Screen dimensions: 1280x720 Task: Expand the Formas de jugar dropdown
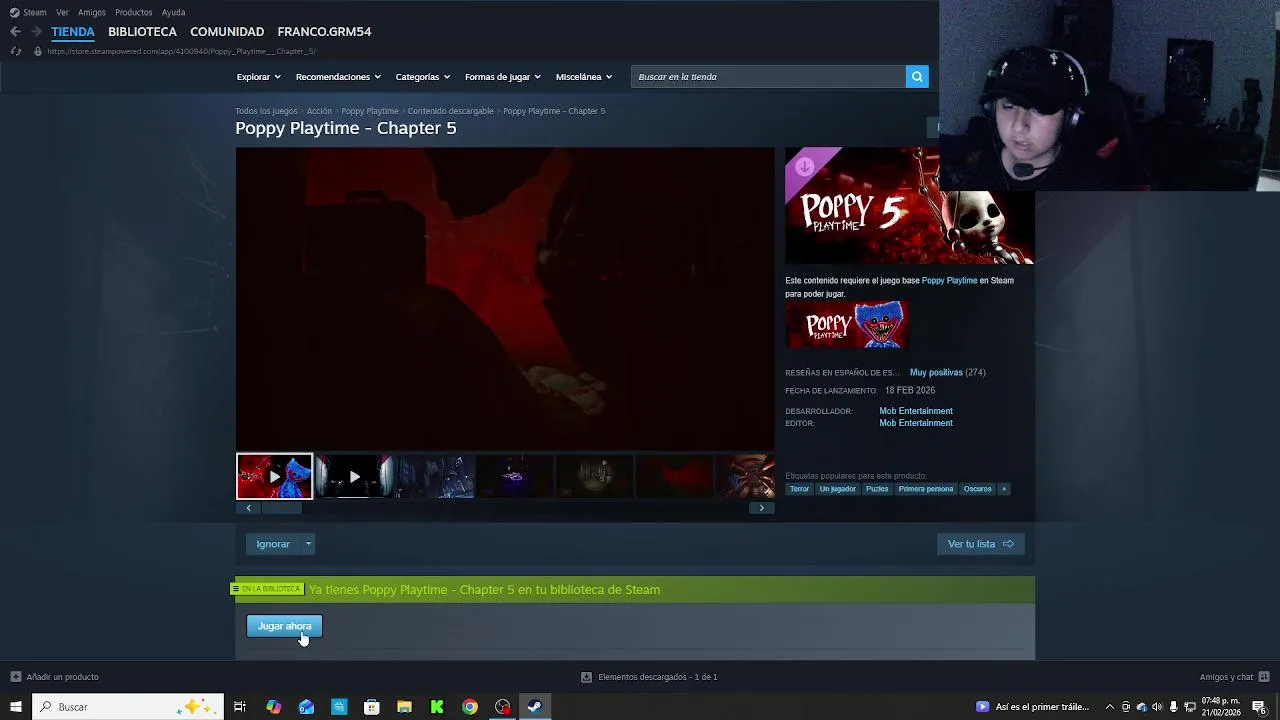click(502, 77)
